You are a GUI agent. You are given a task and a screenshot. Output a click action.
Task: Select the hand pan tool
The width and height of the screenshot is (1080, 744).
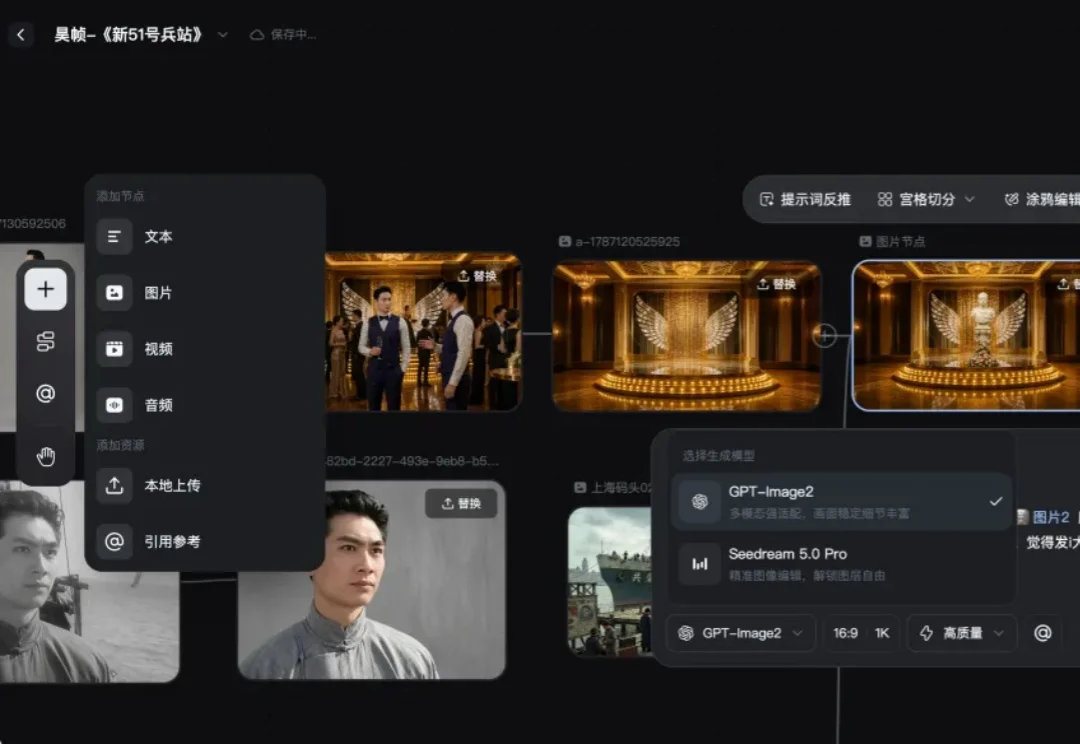click(45, 456)
